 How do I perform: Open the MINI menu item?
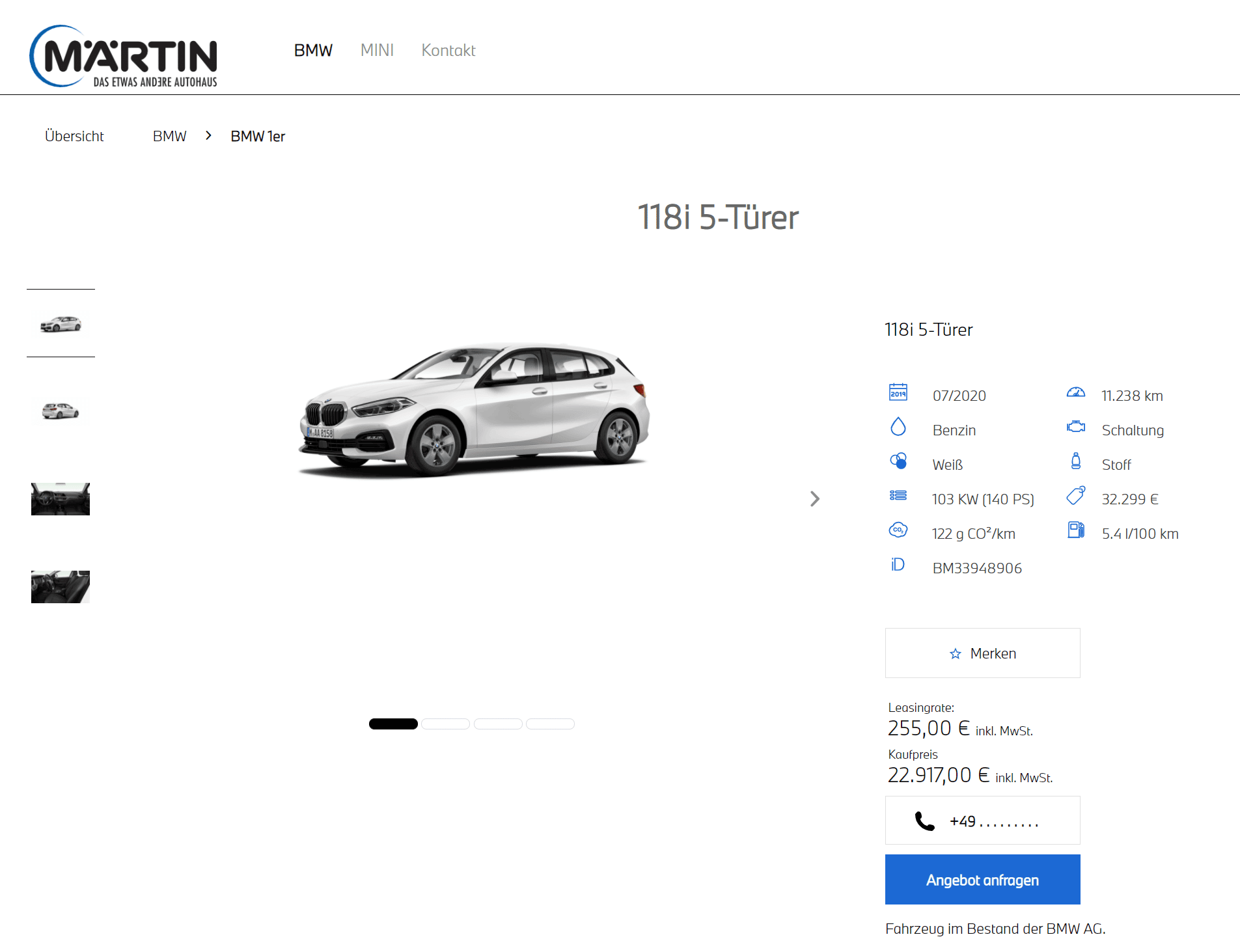click(x=377, y=50)
